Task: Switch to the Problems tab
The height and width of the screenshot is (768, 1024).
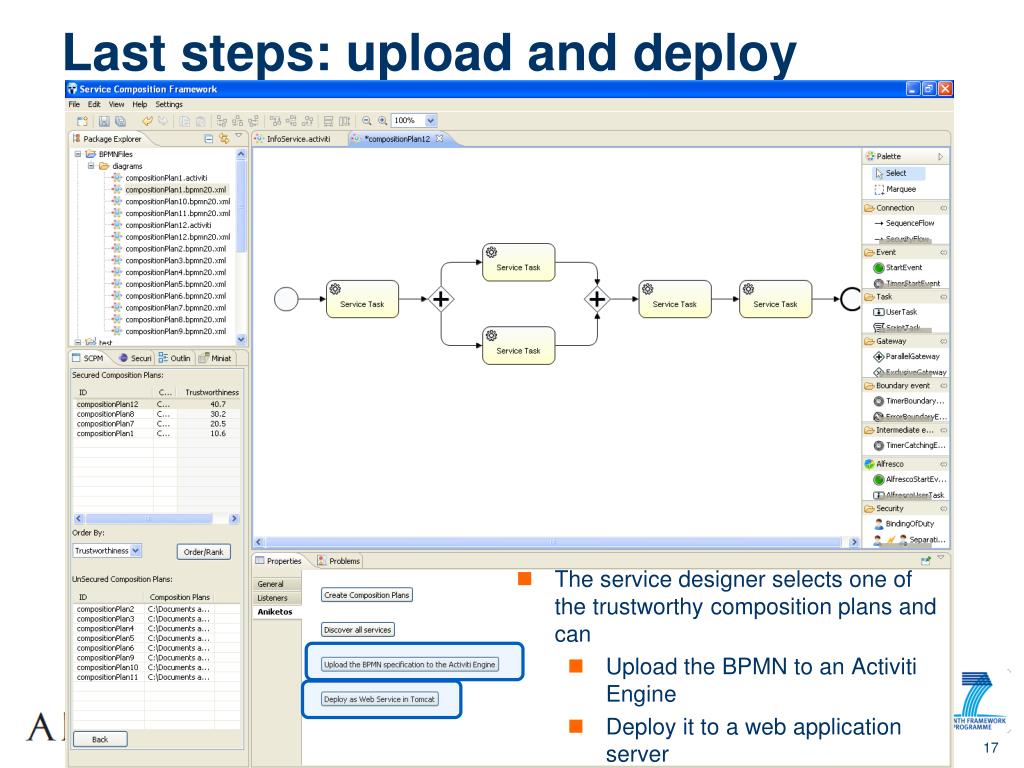Action: 339,560
